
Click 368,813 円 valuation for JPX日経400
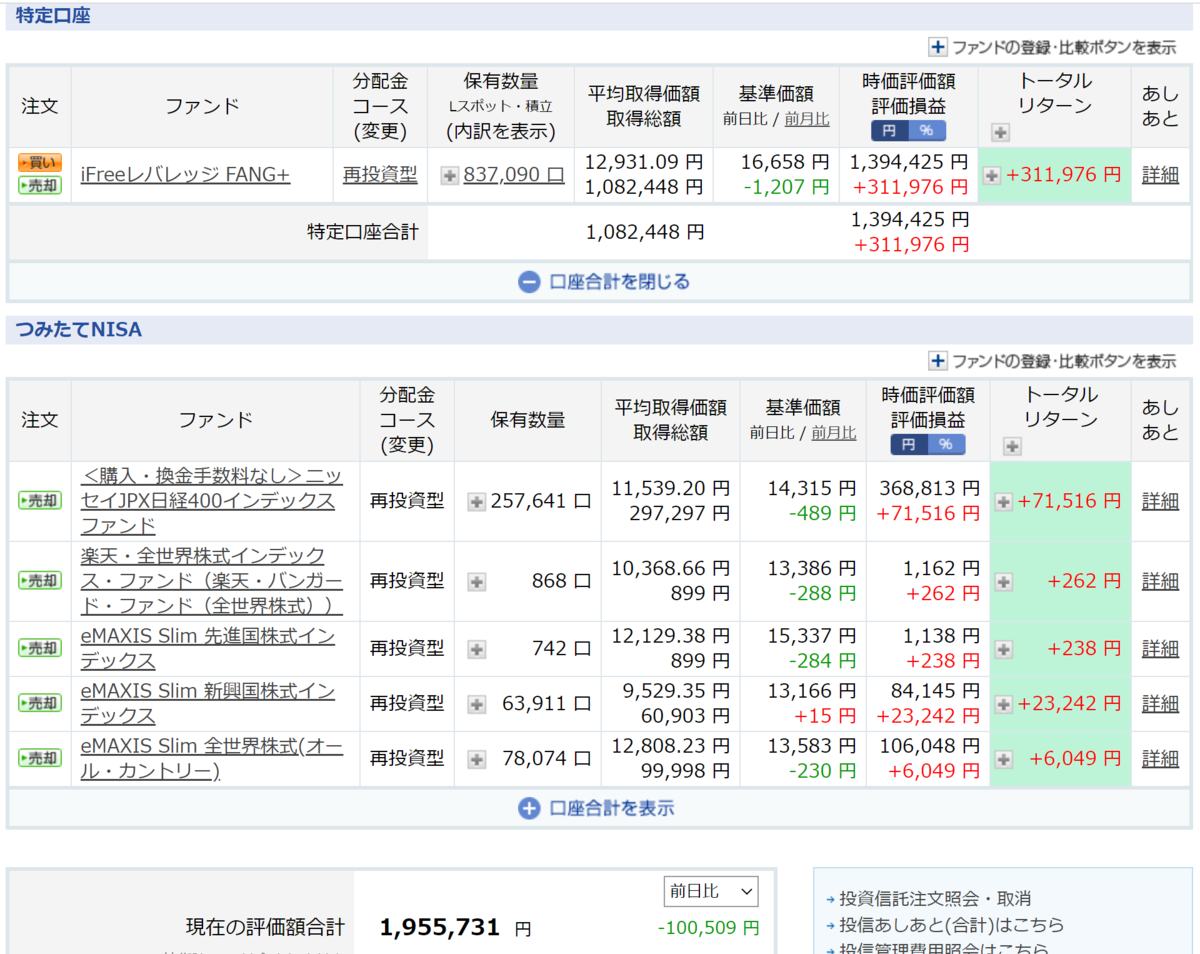click(929, 488)
